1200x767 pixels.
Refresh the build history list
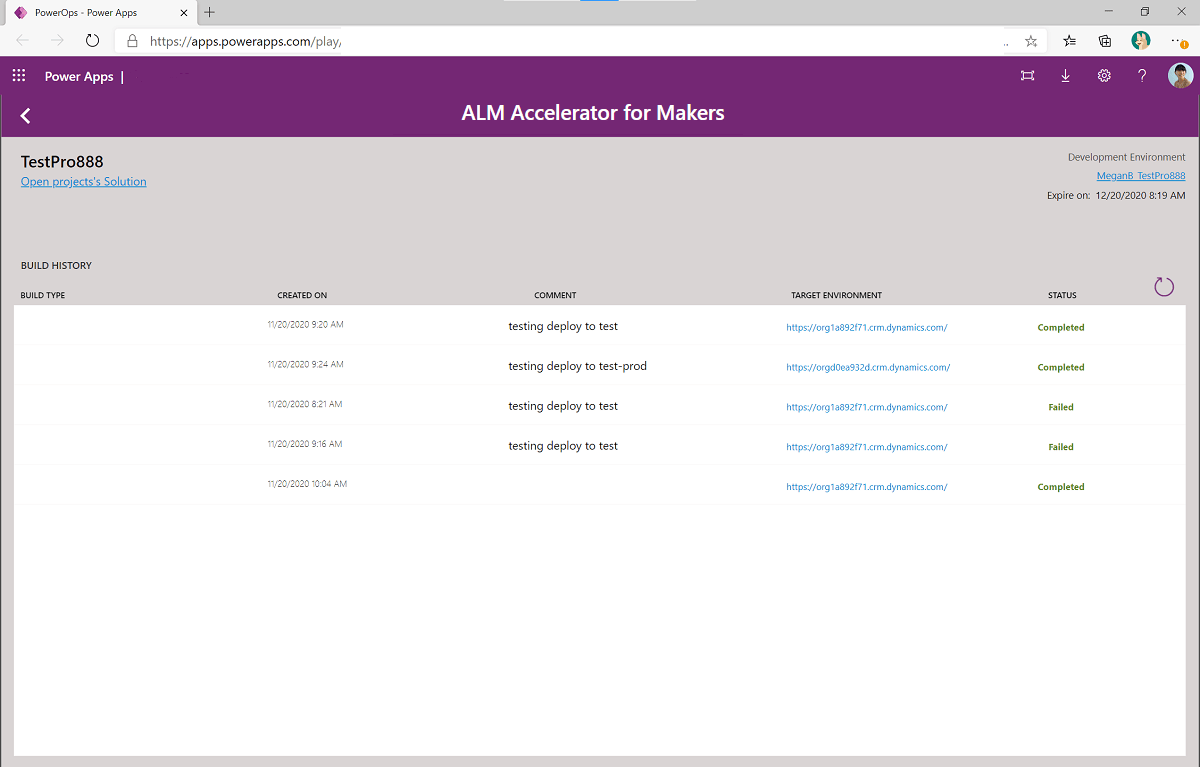click(1163, 286)
